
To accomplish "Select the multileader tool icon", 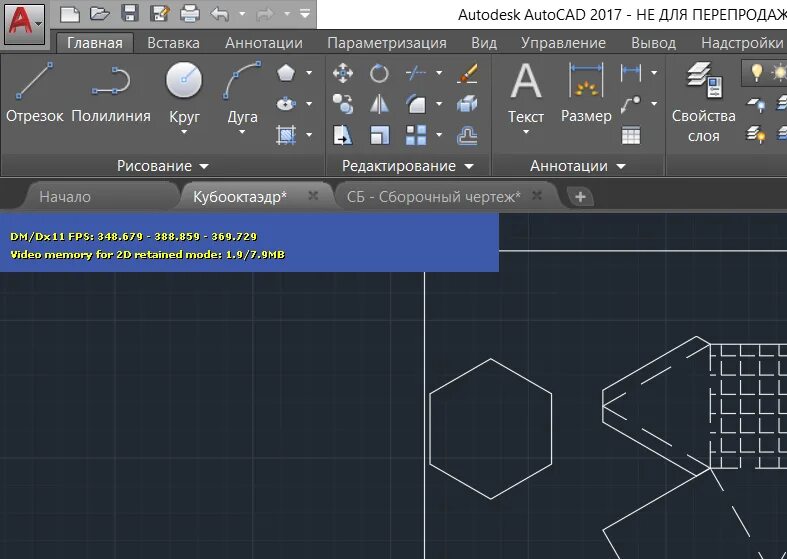I will coord(631,104).
